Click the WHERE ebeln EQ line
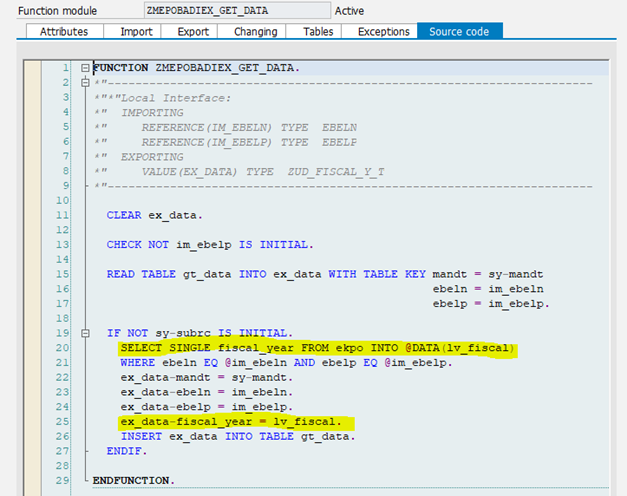The height and width of the screenshot is (496, 627). 286,363
